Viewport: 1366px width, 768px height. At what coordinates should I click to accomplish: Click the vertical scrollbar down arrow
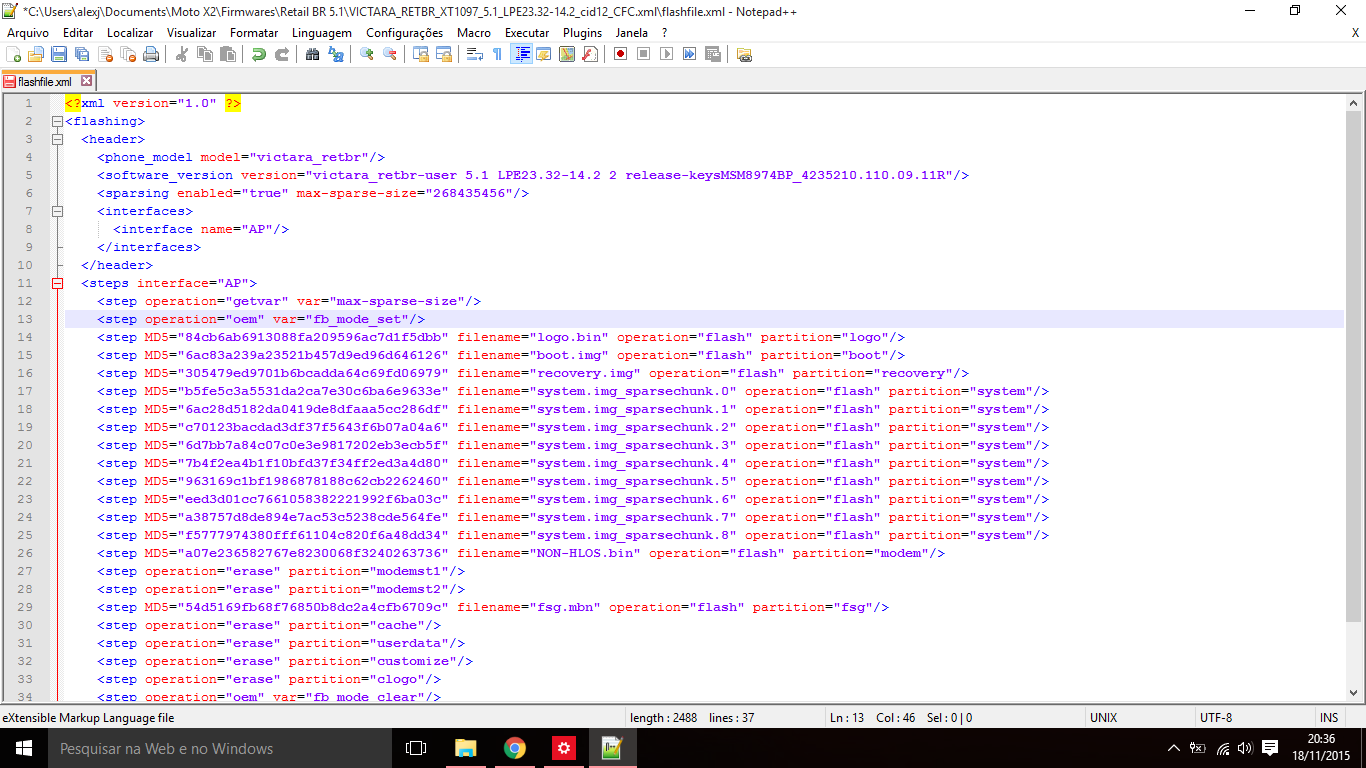[1354, 692]
